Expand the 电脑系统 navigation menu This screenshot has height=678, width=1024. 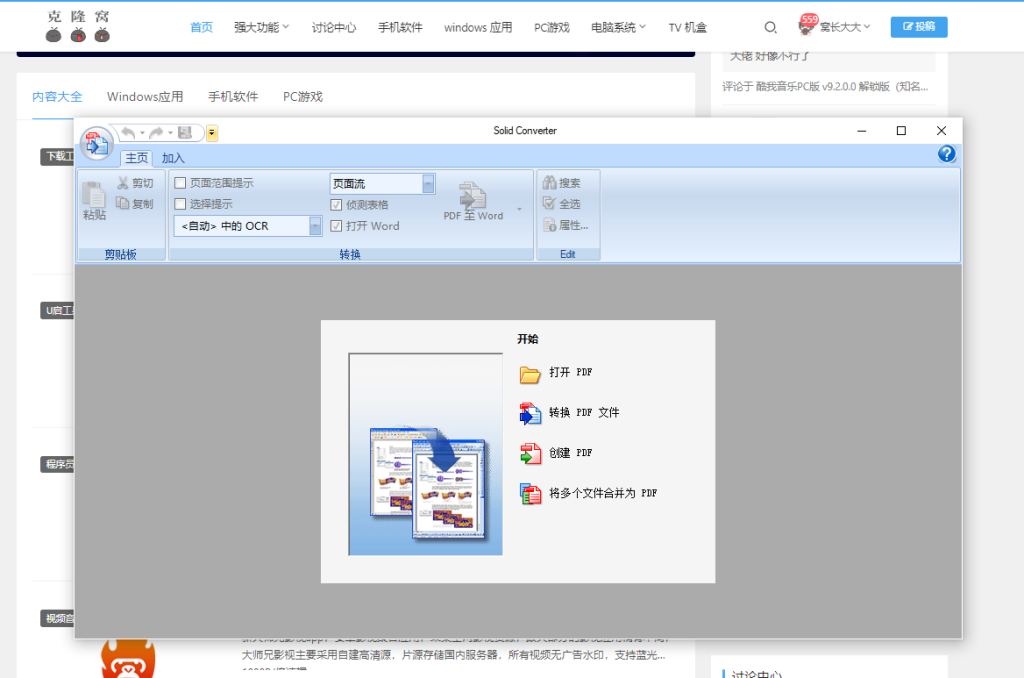pyautogui.click(x=618, y=27)
